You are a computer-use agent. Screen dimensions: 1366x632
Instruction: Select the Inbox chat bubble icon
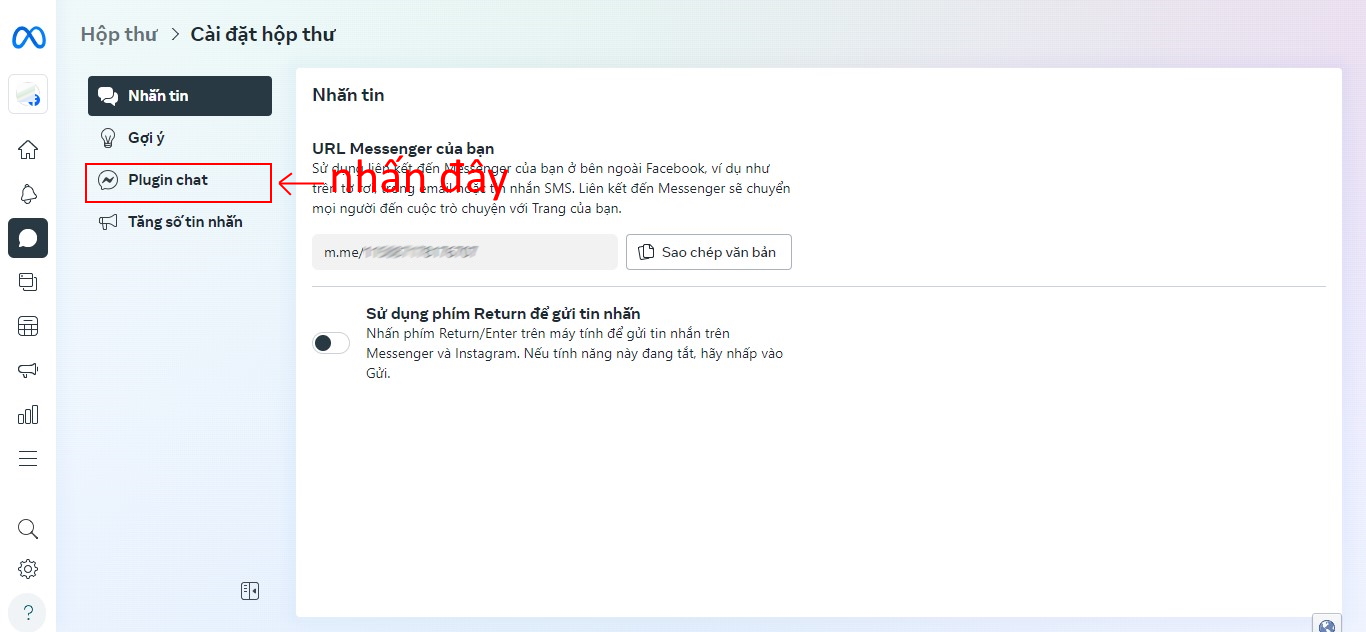(28, 238)
